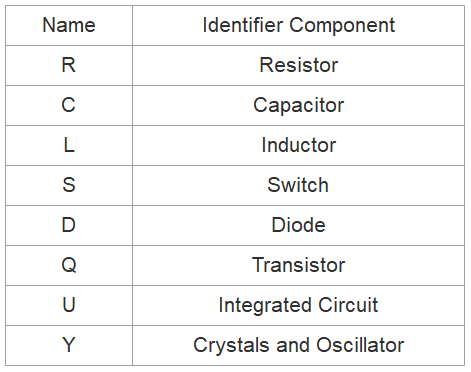
Task: Select the Inductor cell
Action: 298,145
